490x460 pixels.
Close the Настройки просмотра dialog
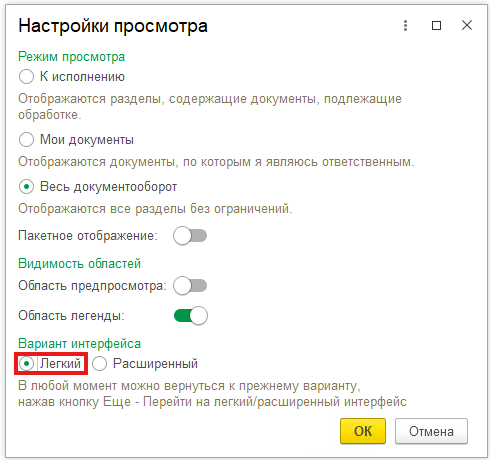point(467,25)
